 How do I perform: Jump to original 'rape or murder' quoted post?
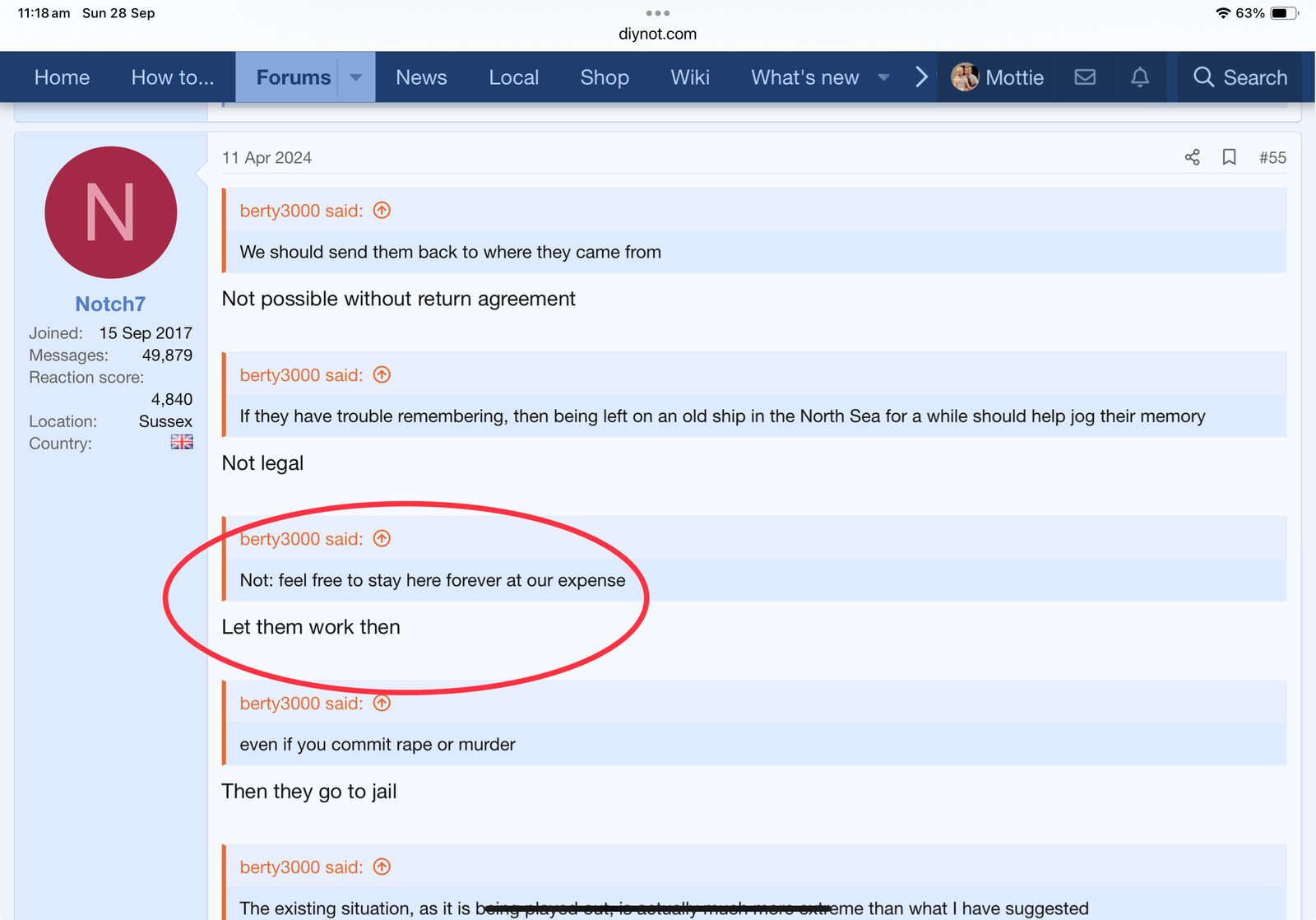(x=382, y=704)
